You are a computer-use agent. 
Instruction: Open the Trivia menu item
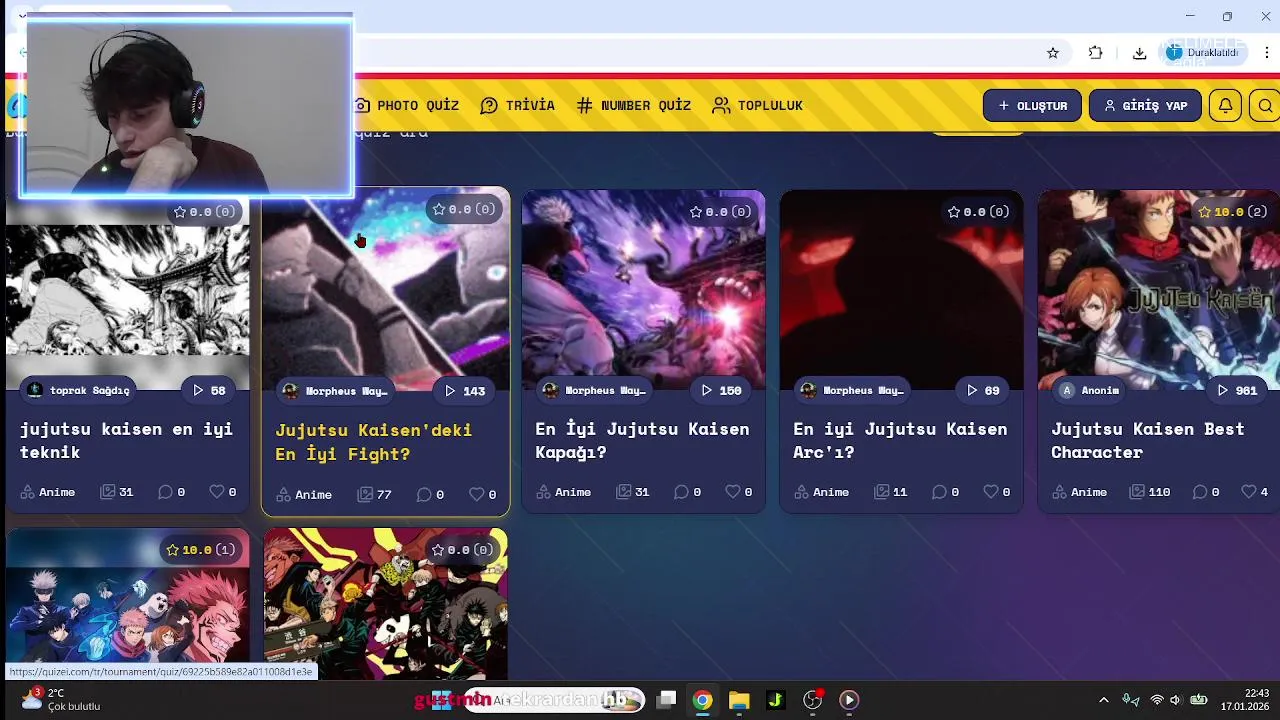click(x=517, y=105)
